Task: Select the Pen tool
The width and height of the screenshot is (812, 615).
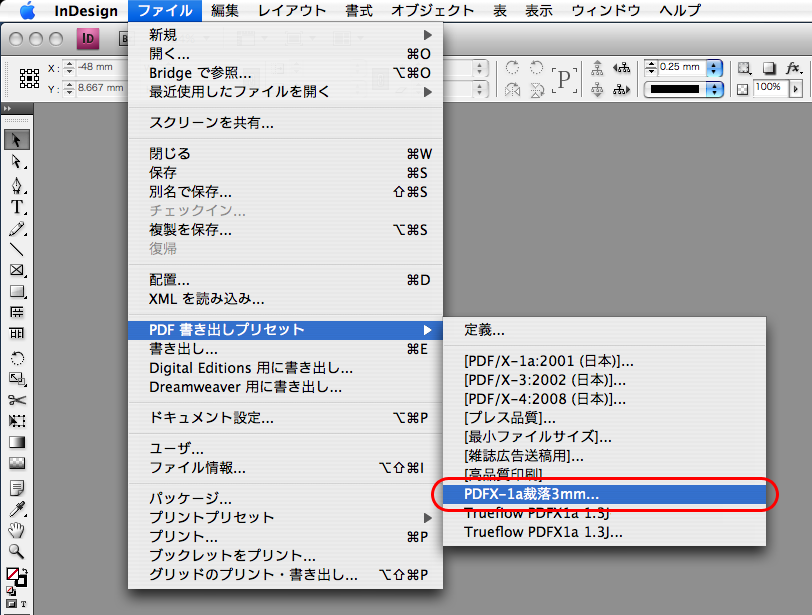Action: [17, 185]
